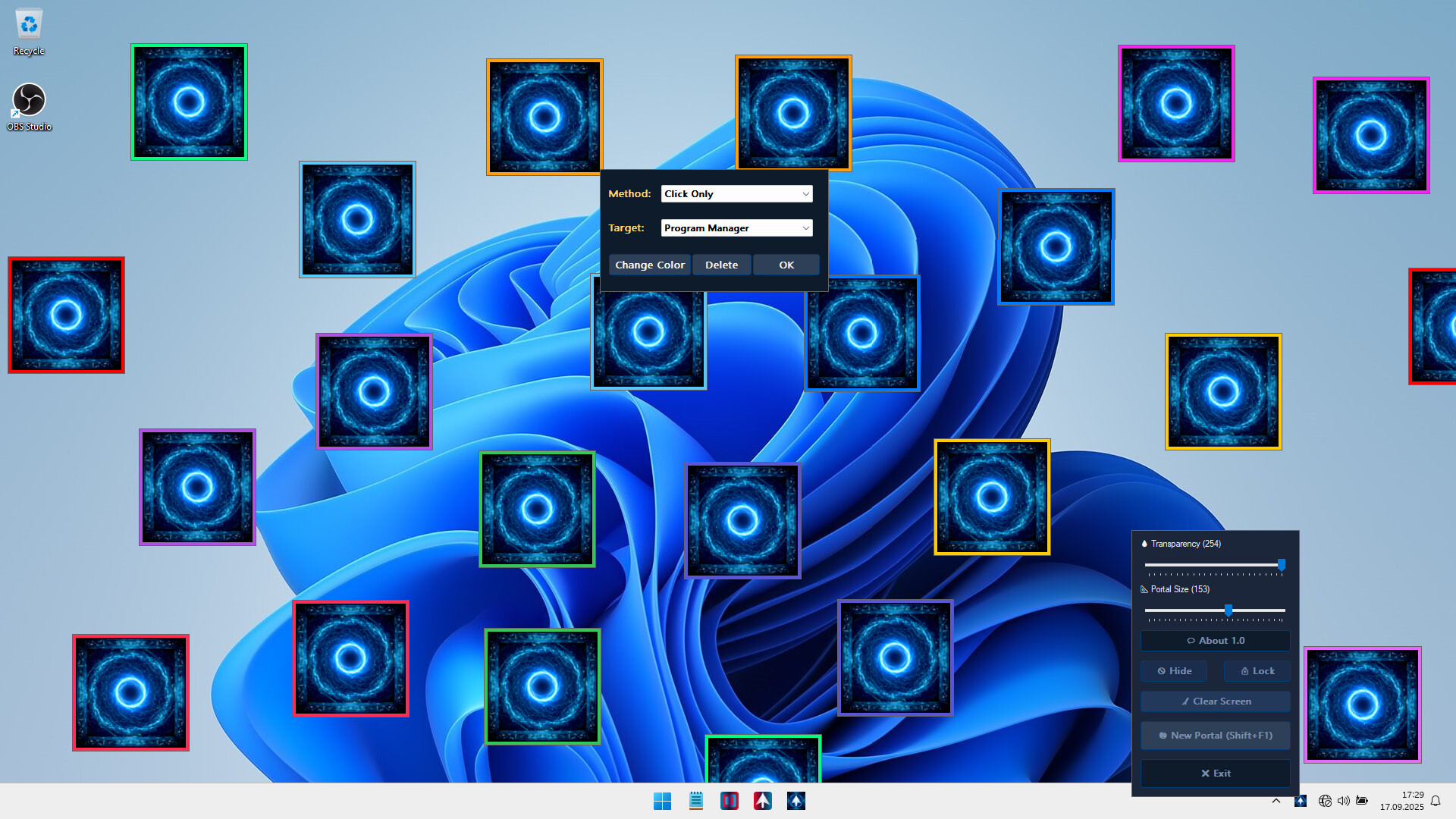Expand hidden icons in the system tray
The image size is (1456, 819).
click(x=1276, y=800)
